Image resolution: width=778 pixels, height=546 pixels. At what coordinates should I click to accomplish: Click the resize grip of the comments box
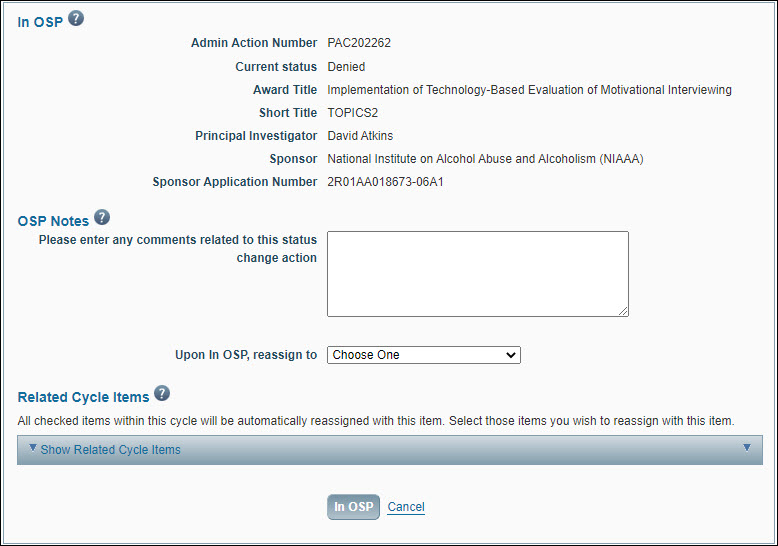(623, 311)
